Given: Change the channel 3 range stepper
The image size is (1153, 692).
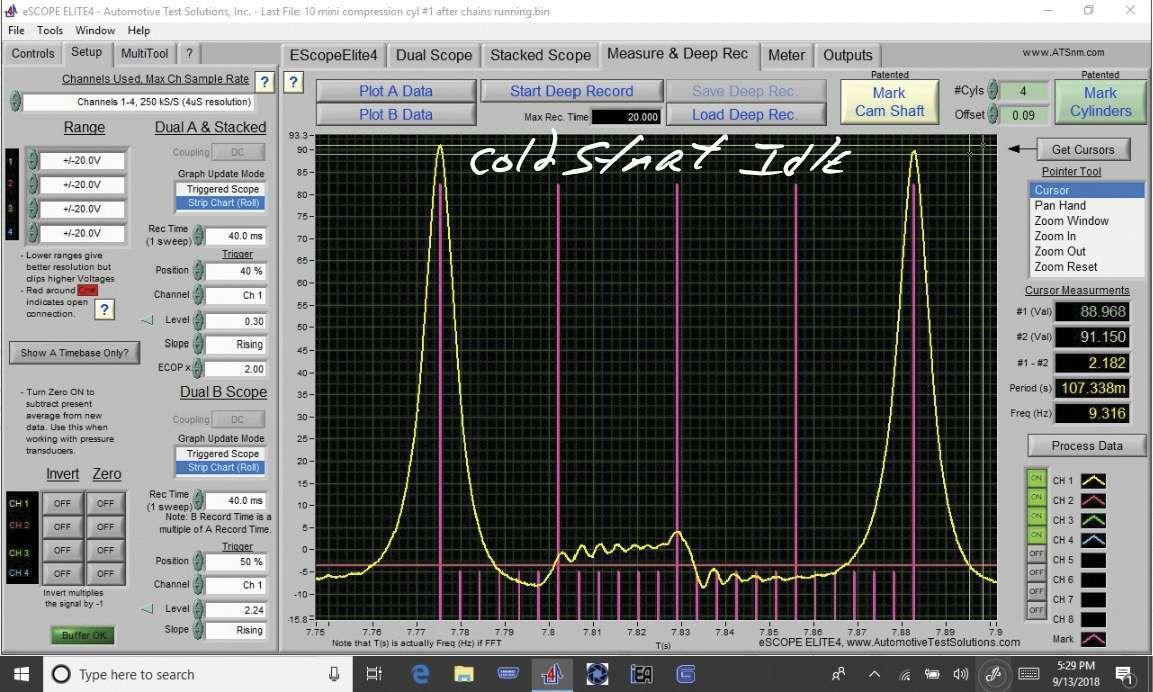Looking at the screenshot, I should pyautogui.click(x=32, y=208).
